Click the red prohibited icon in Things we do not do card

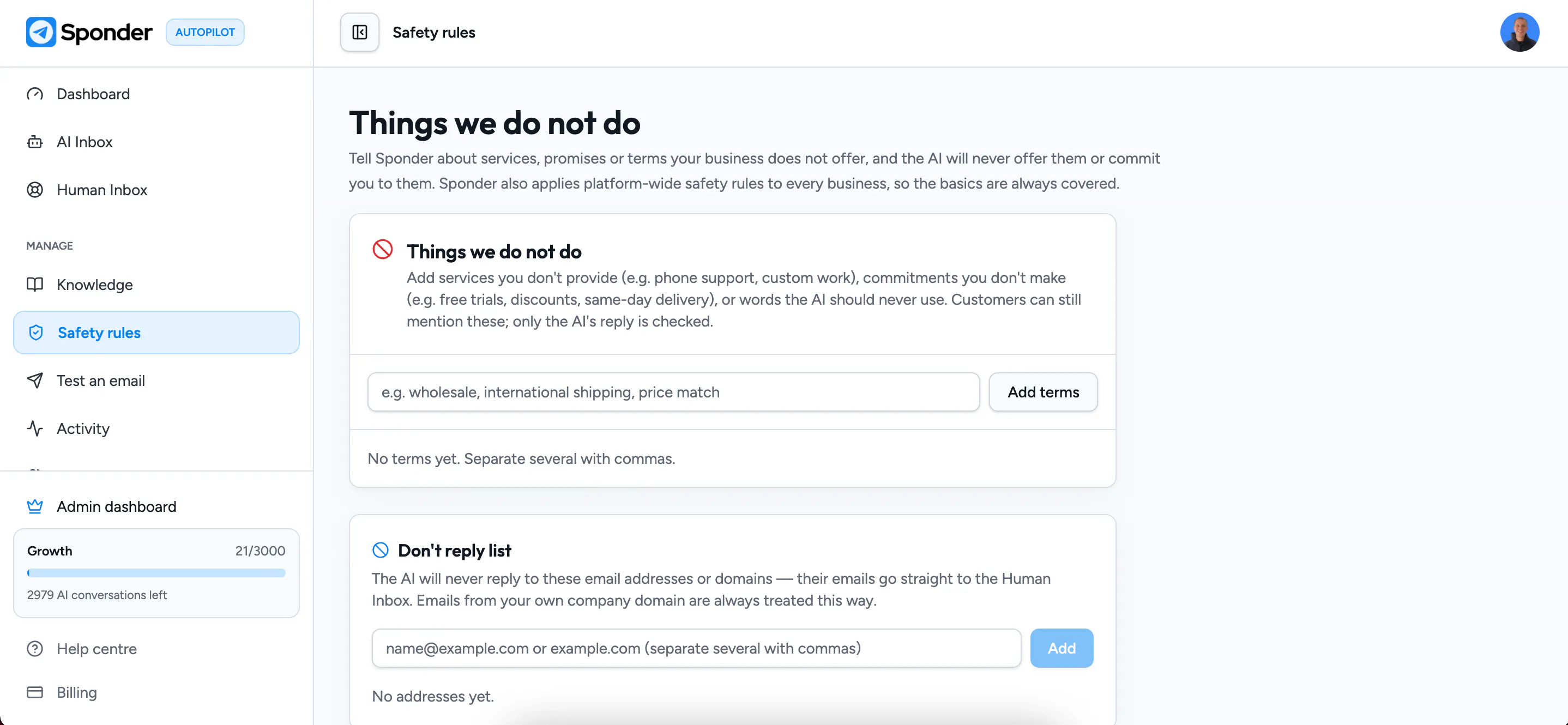coord(383,250)
